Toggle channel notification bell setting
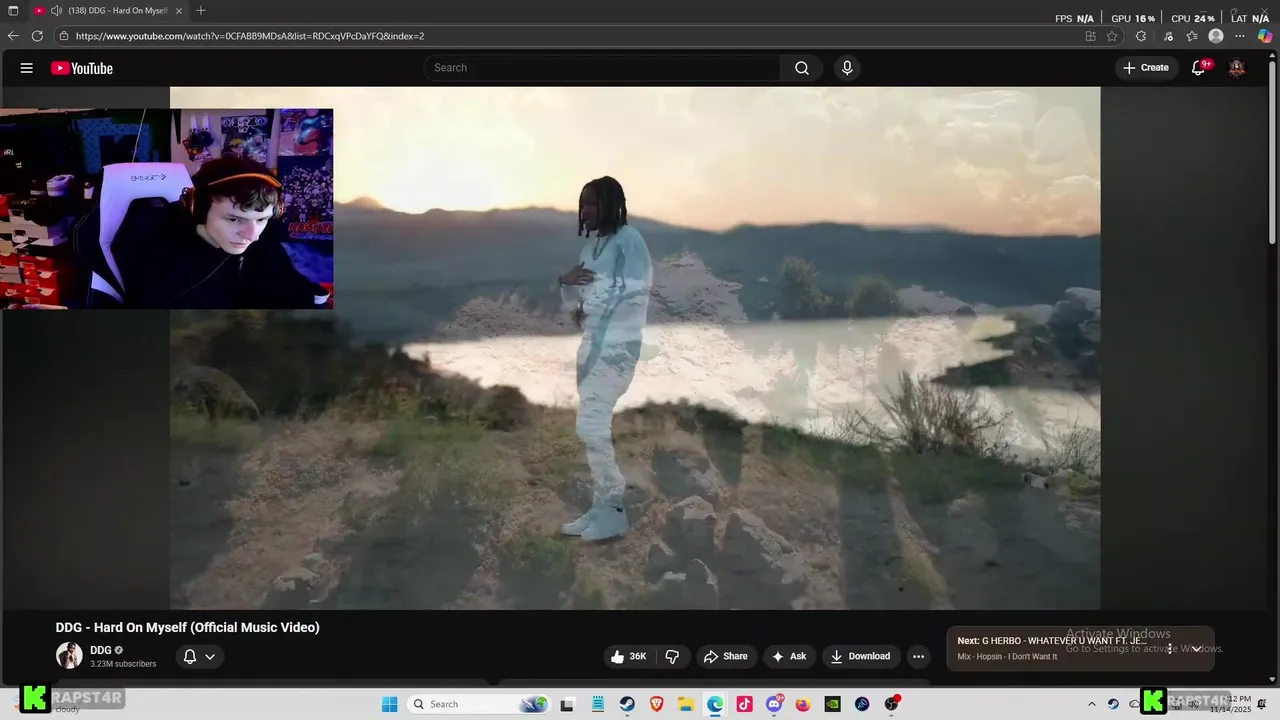Viewport: 1280px width, 720px height. [x=190, y=657]
